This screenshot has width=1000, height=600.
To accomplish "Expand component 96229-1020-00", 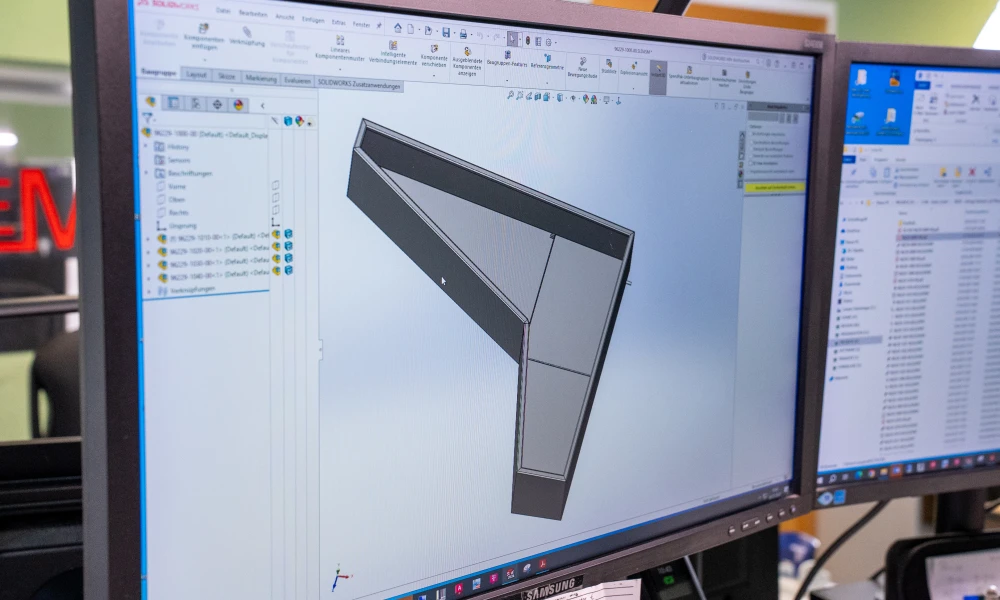I will [149, 252].
